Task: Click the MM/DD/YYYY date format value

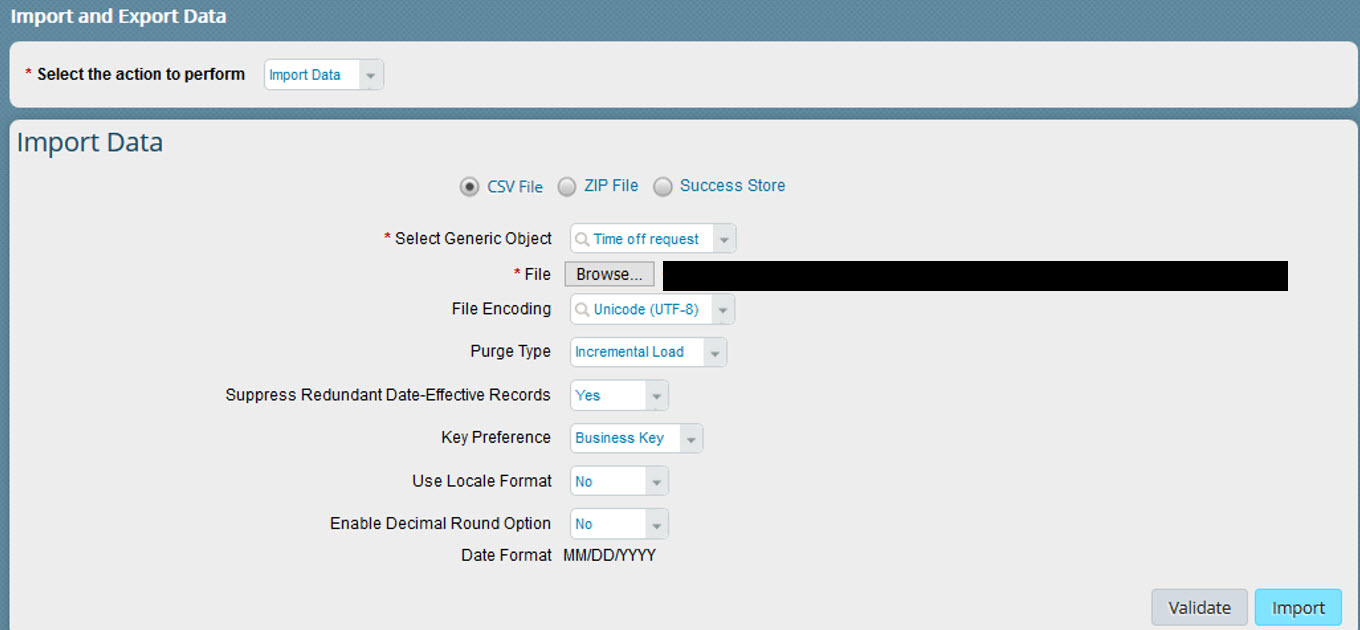Action: (x=610, y=555)
